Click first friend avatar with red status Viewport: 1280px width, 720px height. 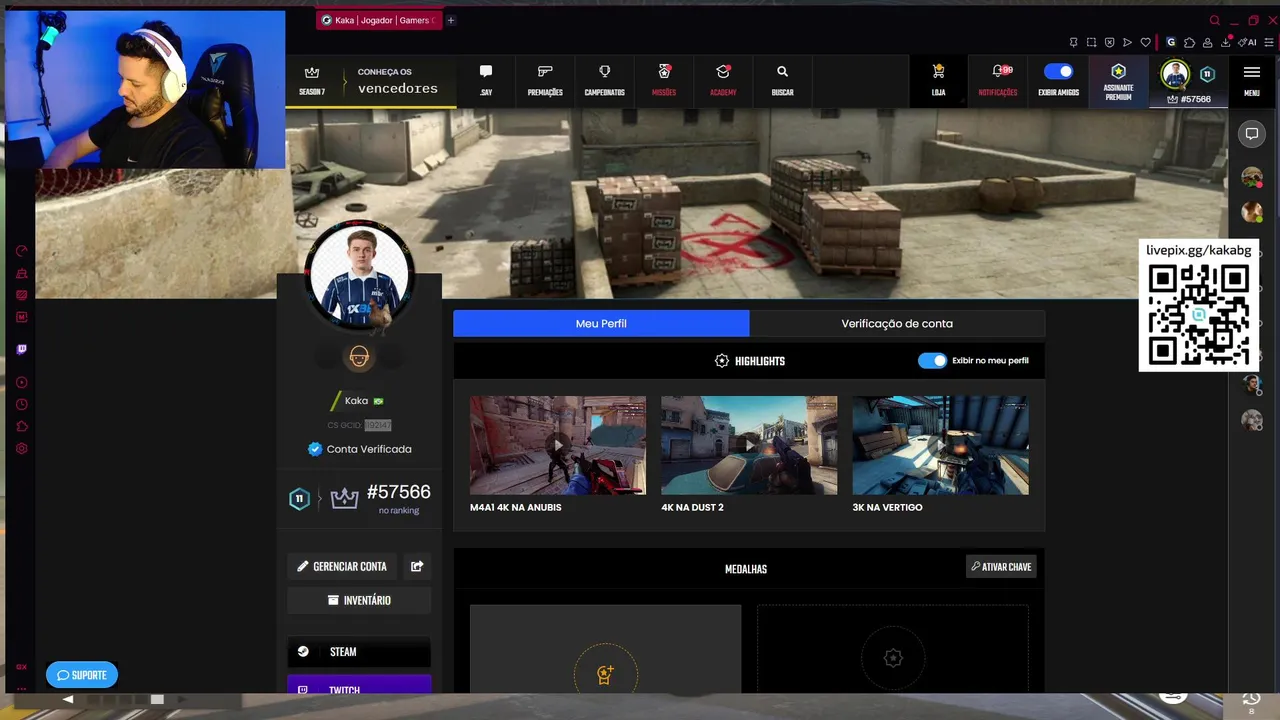(x=1252, y=178)
